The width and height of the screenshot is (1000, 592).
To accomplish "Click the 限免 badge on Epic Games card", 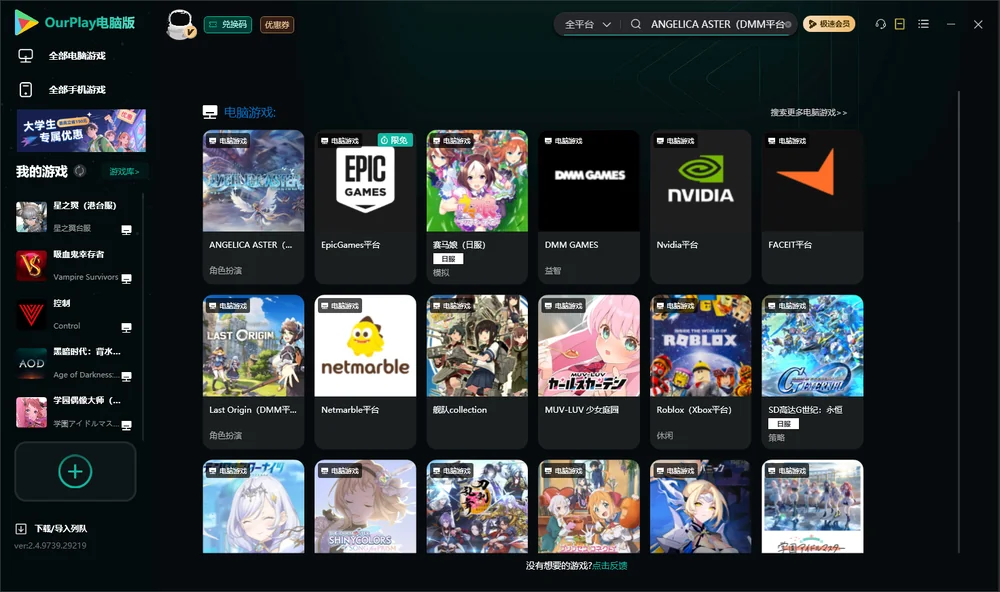I will [x=395, y=140].
